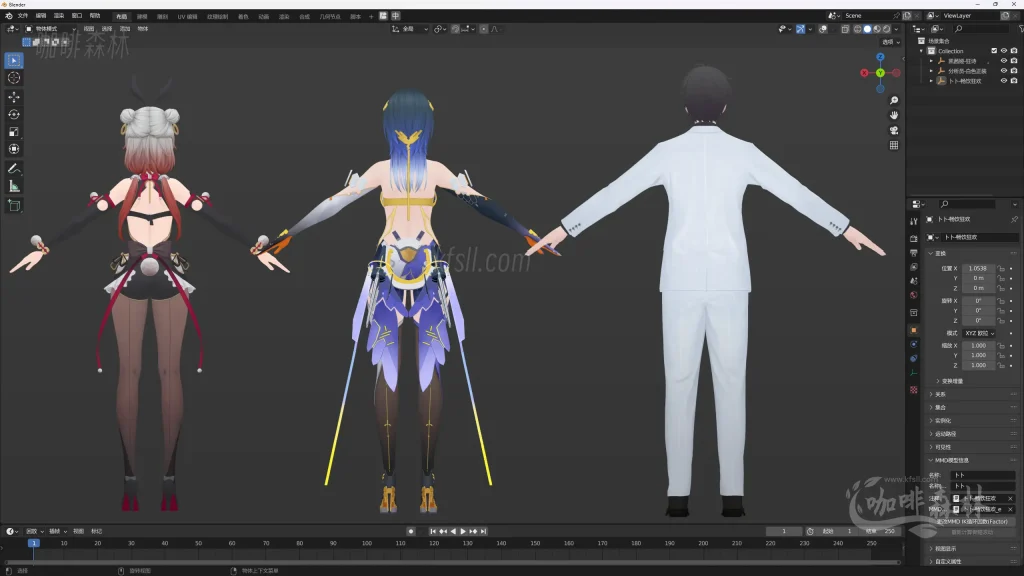
Task: Open the Edit menu
Action: coord(41,16)
